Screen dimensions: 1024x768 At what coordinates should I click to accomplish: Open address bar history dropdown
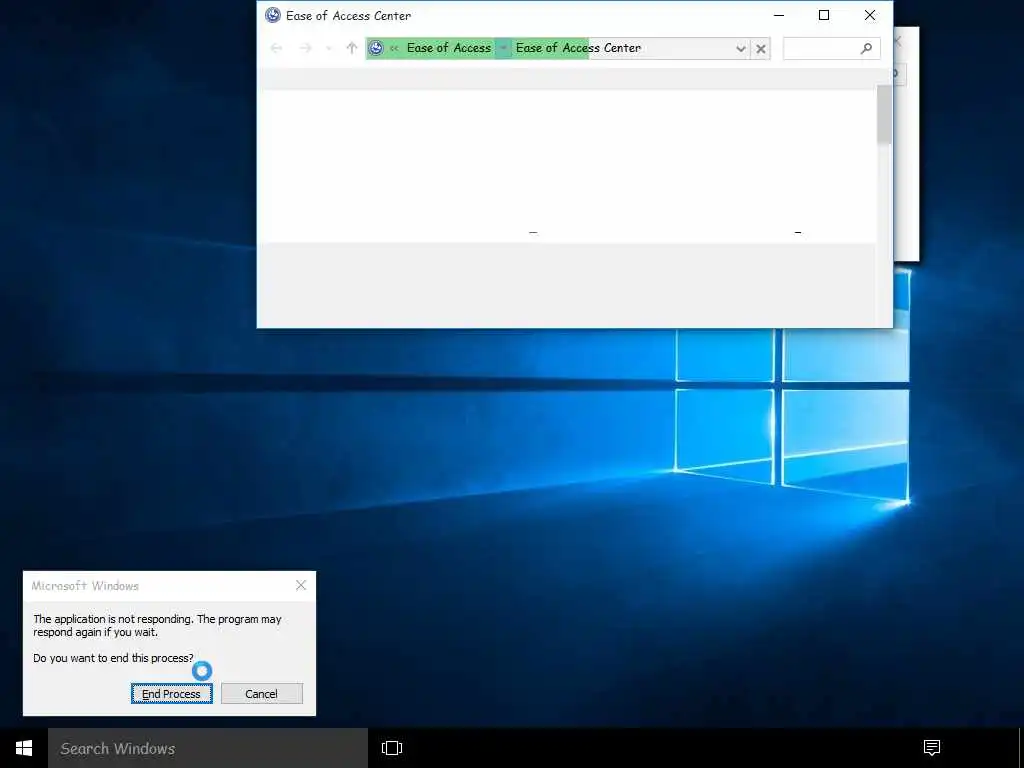[x=741, y=48]
